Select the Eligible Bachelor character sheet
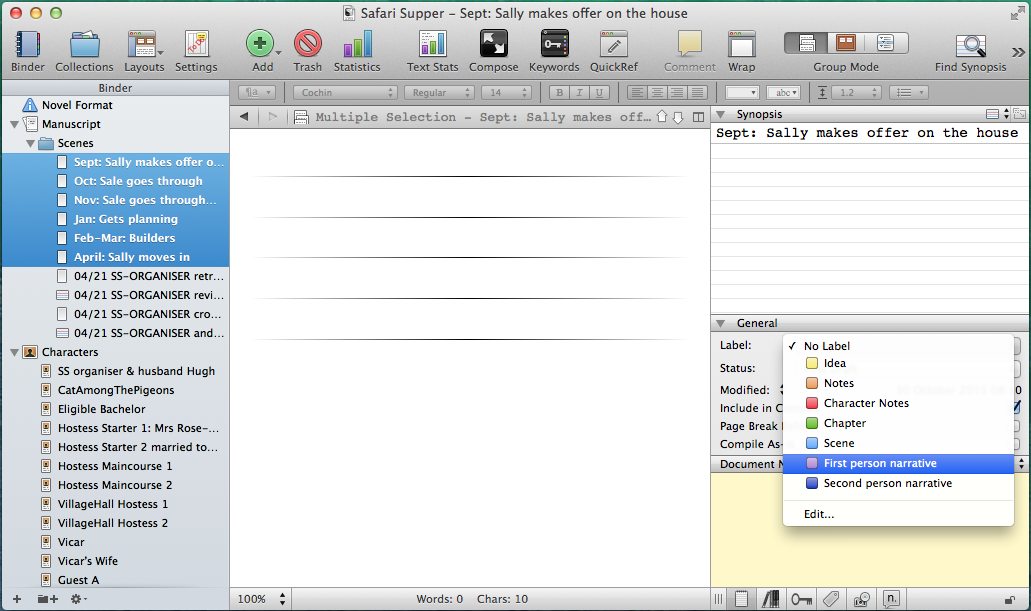This screenshot has height=611, width=1031. (x=115, y=409)
